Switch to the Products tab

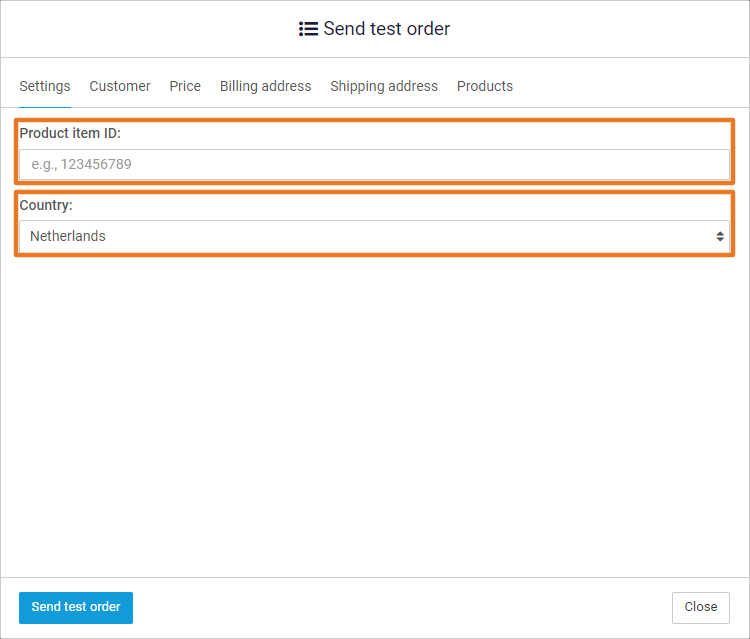pos(485,86)
